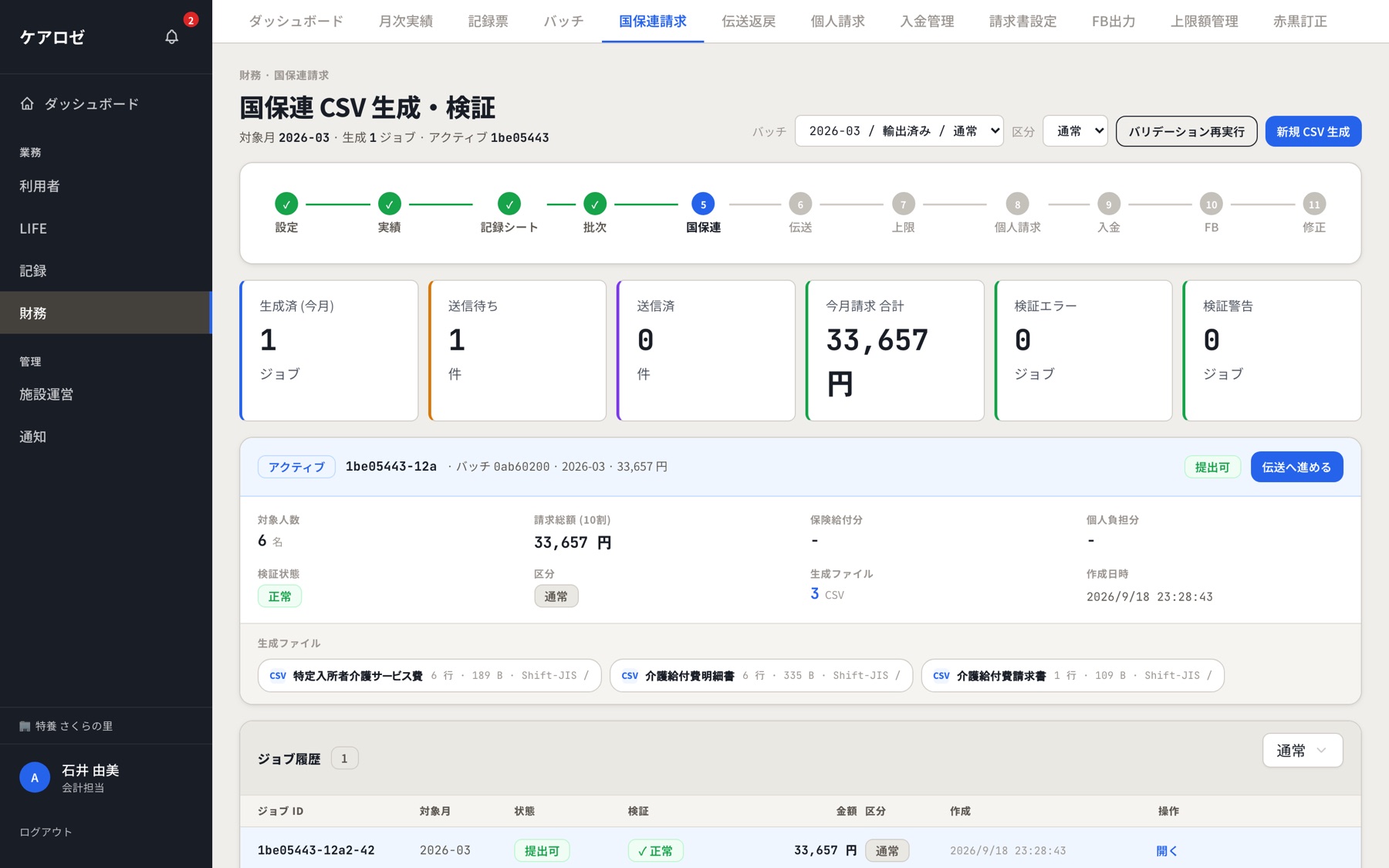Click step 6 伝送 circle
The height and width of the screenshot is (868, 1389).
(x=800, y=204)
